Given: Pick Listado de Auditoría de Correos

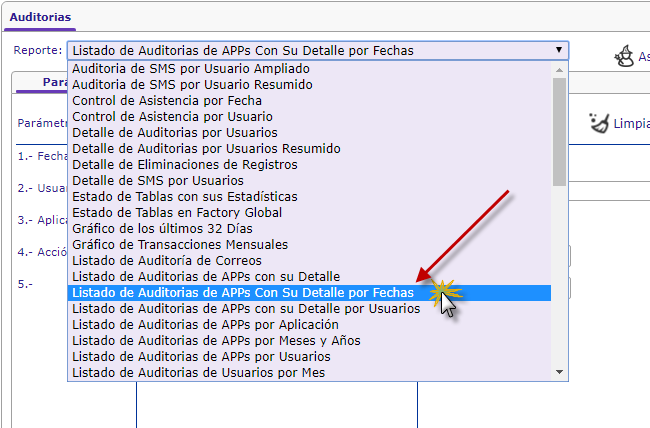Looking at the screenshot, I should coord(309,260).
